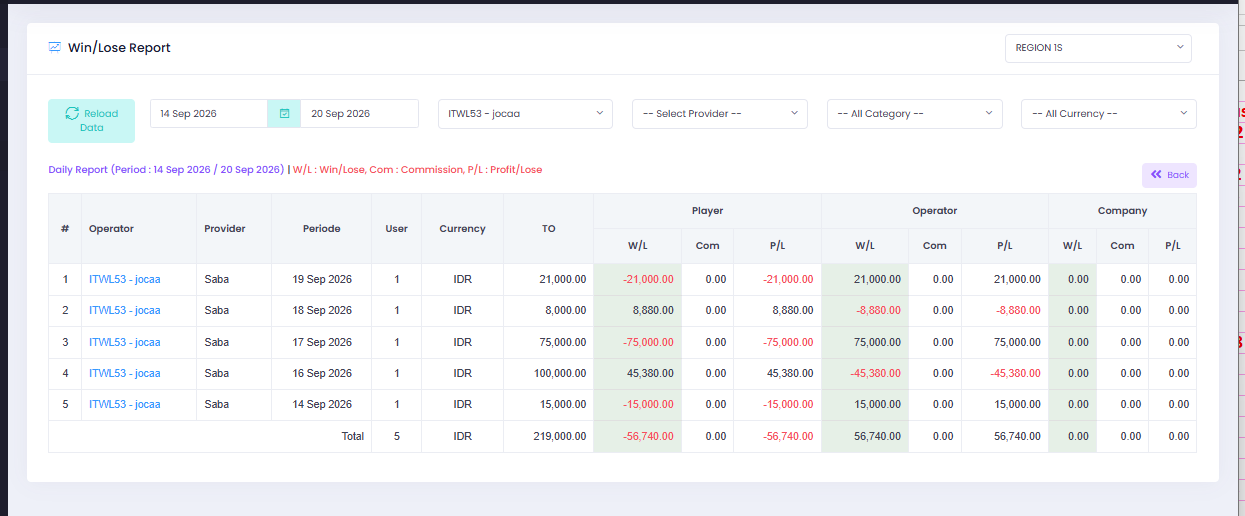
Task: Open ITWL53 - jocaa link for 18 Sep 2026
Action: [x=124, y=311]
